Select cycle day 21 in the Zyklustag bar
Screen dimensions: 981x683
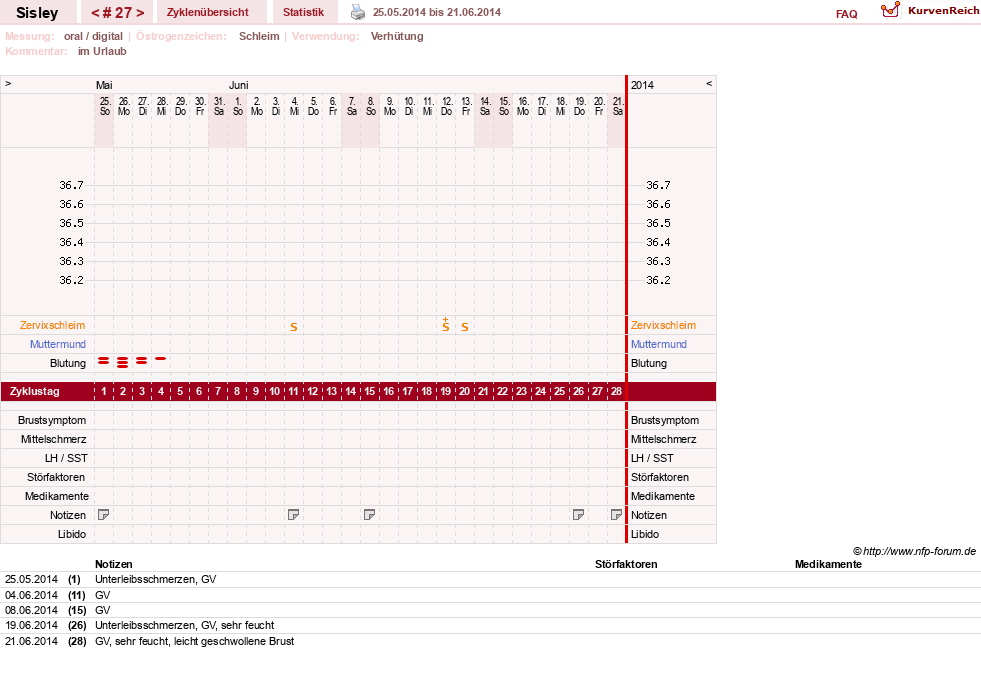point(484,391)
